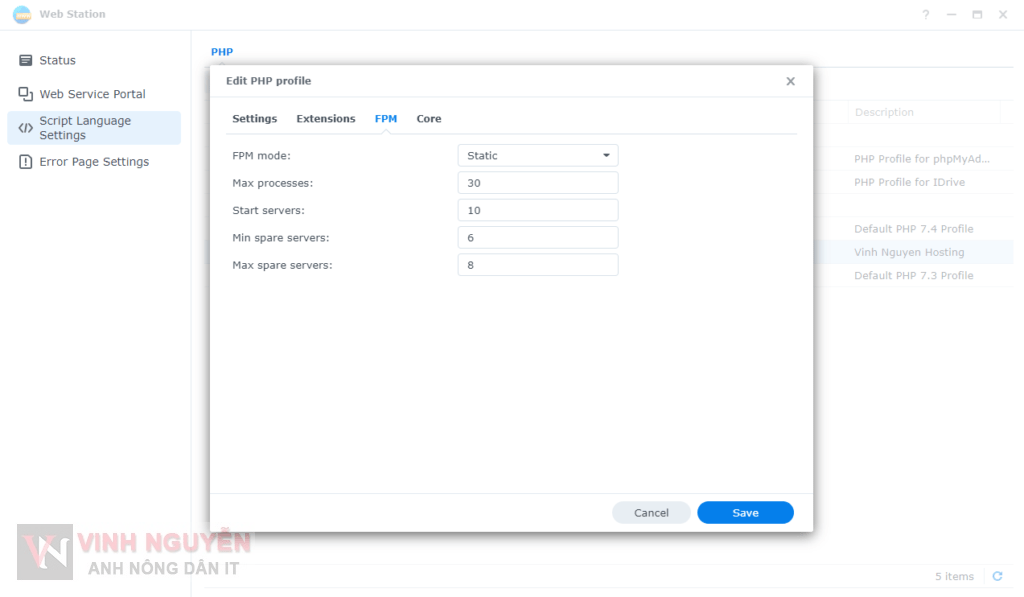Close the Edit PHP profile dialog
This screenshot has width=1024, height=597.
point(790,82)
